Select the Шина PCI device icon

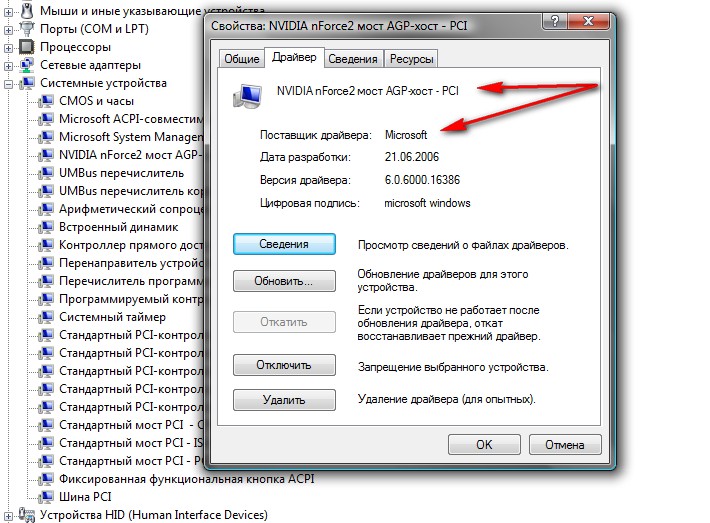(45, 497)
